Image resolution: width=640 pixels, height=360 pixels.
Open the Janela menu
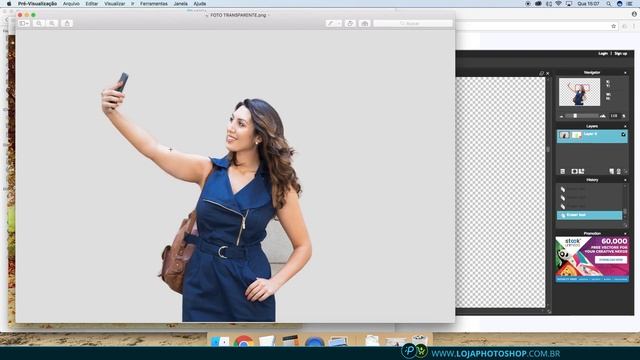click(180, 4)
